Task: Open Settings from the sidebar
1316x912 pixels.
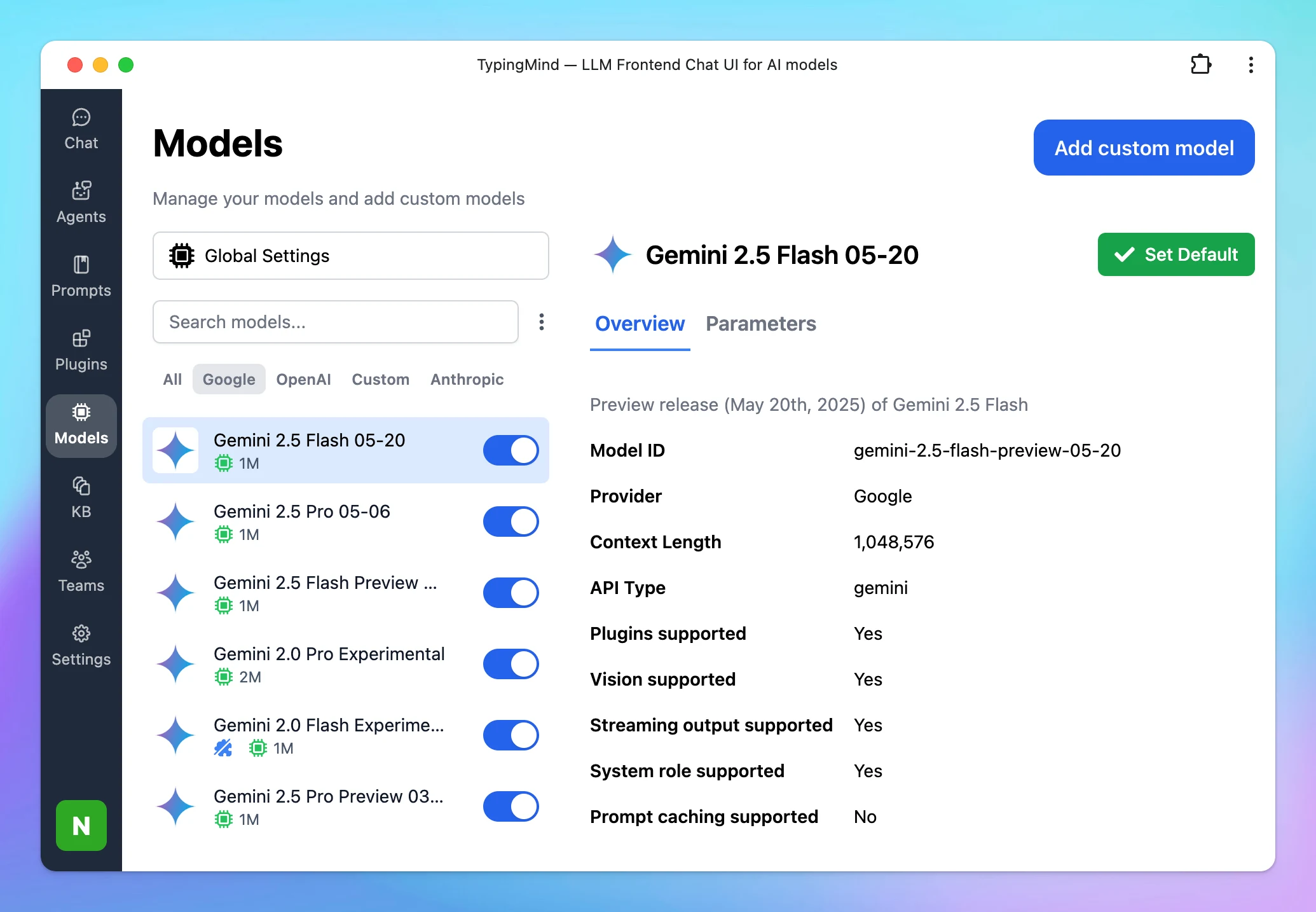Action: click(81, 646)
